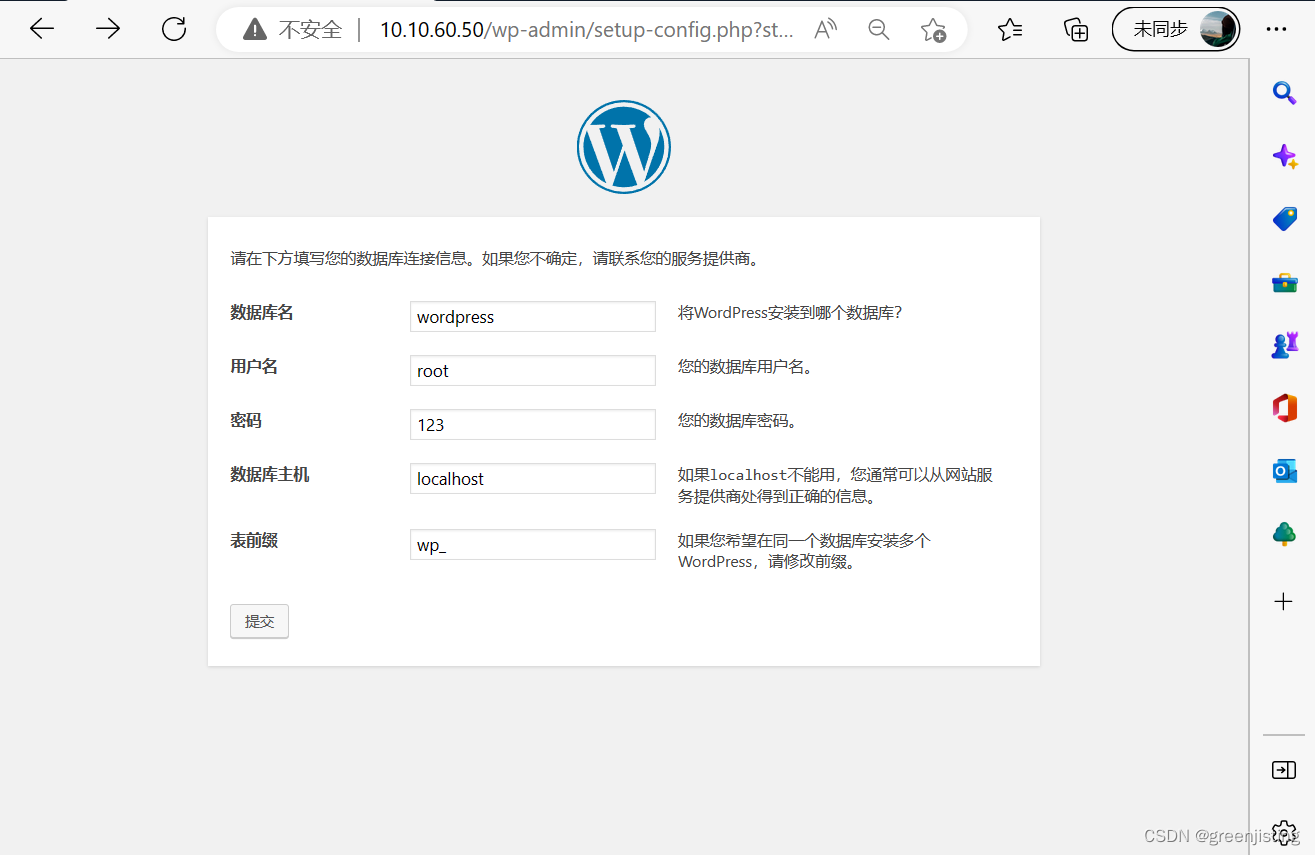Image resolution: width=1315 pixels, height=855 pixels.
Task: Click the 数据库名 label
Action: pos(262,313)
